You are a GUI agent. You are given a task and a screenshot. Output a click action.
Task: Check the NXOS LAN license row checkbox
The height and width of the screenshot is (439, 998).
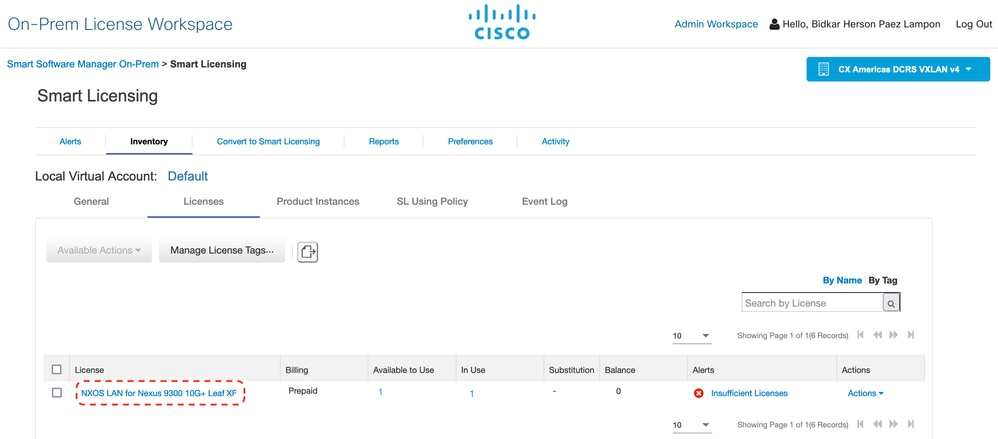[x=57, y=393]
